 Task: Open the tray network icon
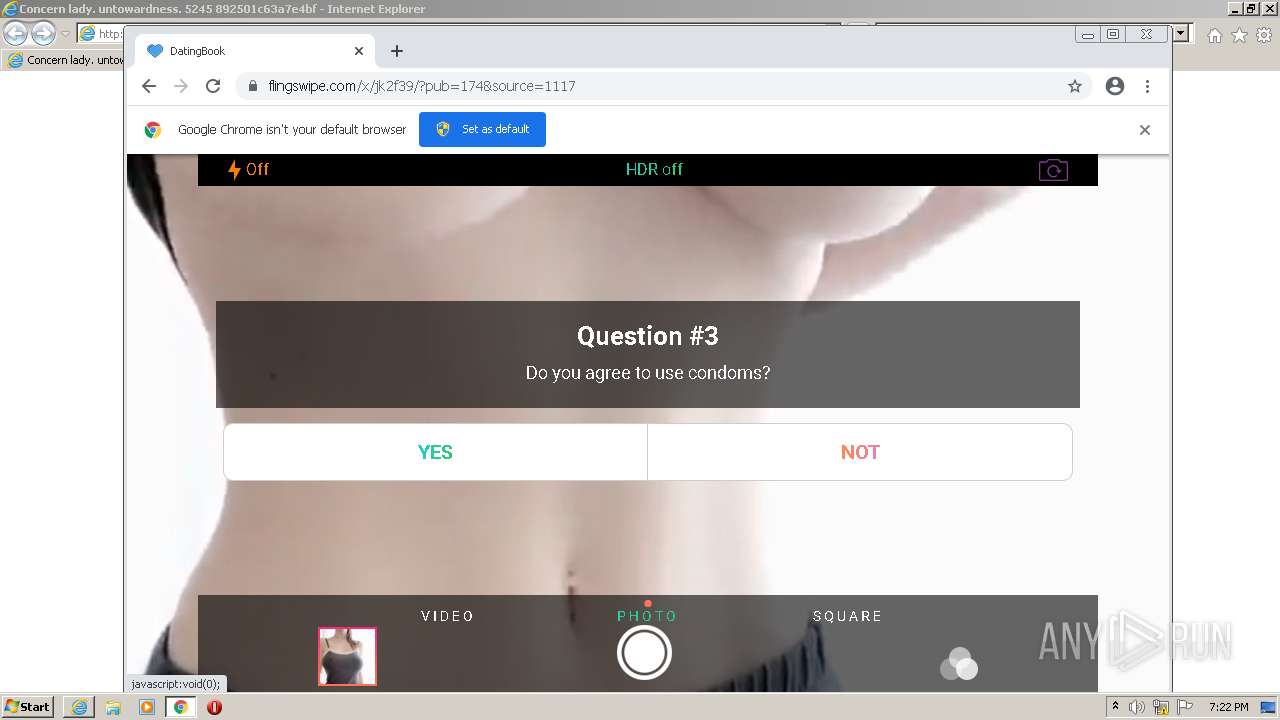click(1161, 707)
